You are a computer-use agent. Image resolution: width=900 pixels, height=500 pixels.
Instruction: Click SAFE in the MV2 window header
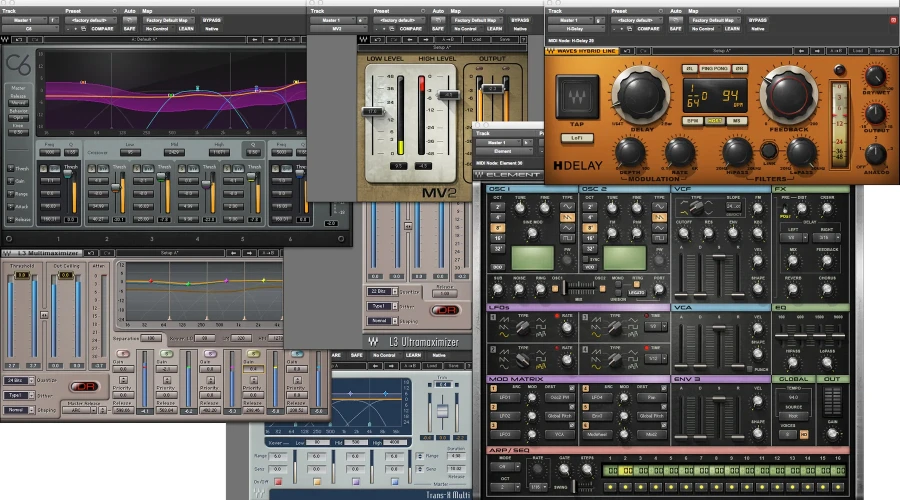(x=438, y=29)
